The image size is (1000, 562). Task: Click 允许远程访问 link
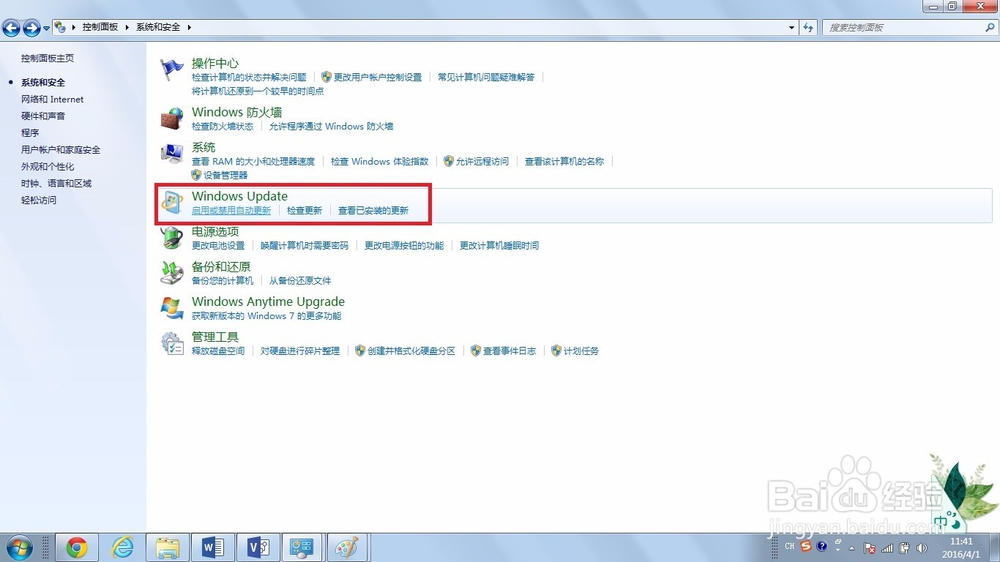482,161
